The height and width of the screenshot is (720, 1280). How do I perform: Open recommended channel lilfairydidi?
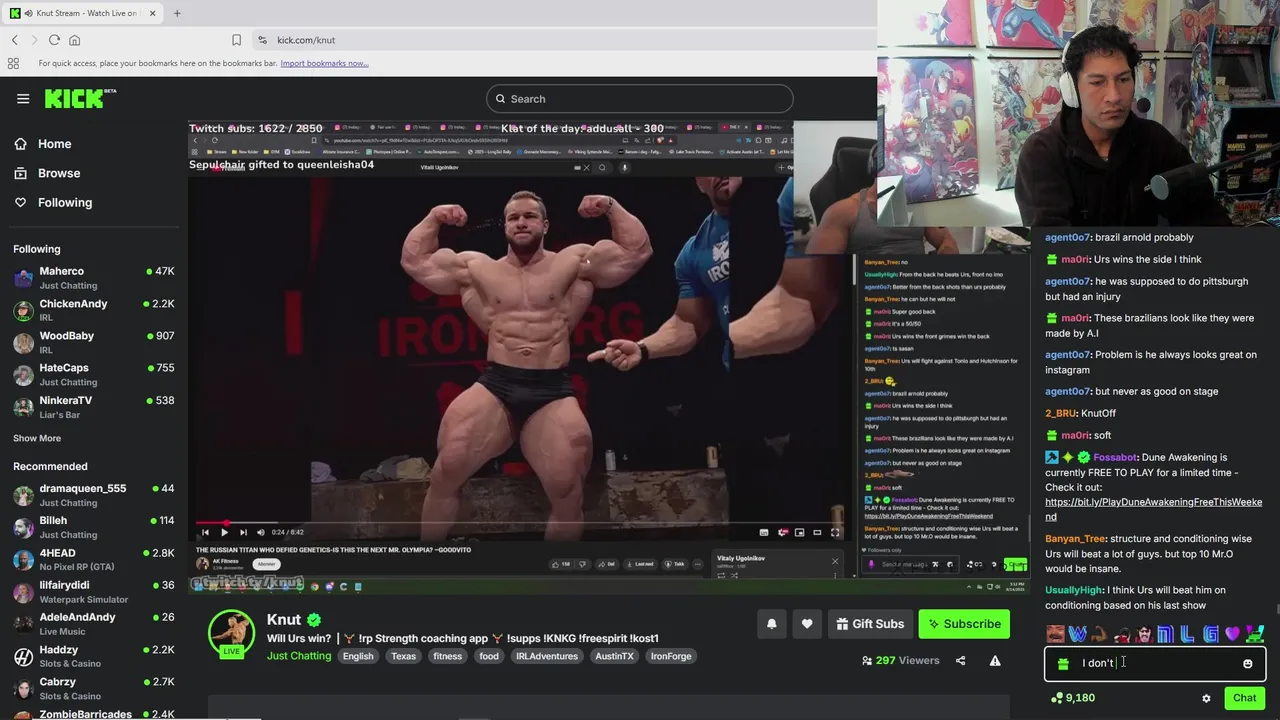coord(94,591)
